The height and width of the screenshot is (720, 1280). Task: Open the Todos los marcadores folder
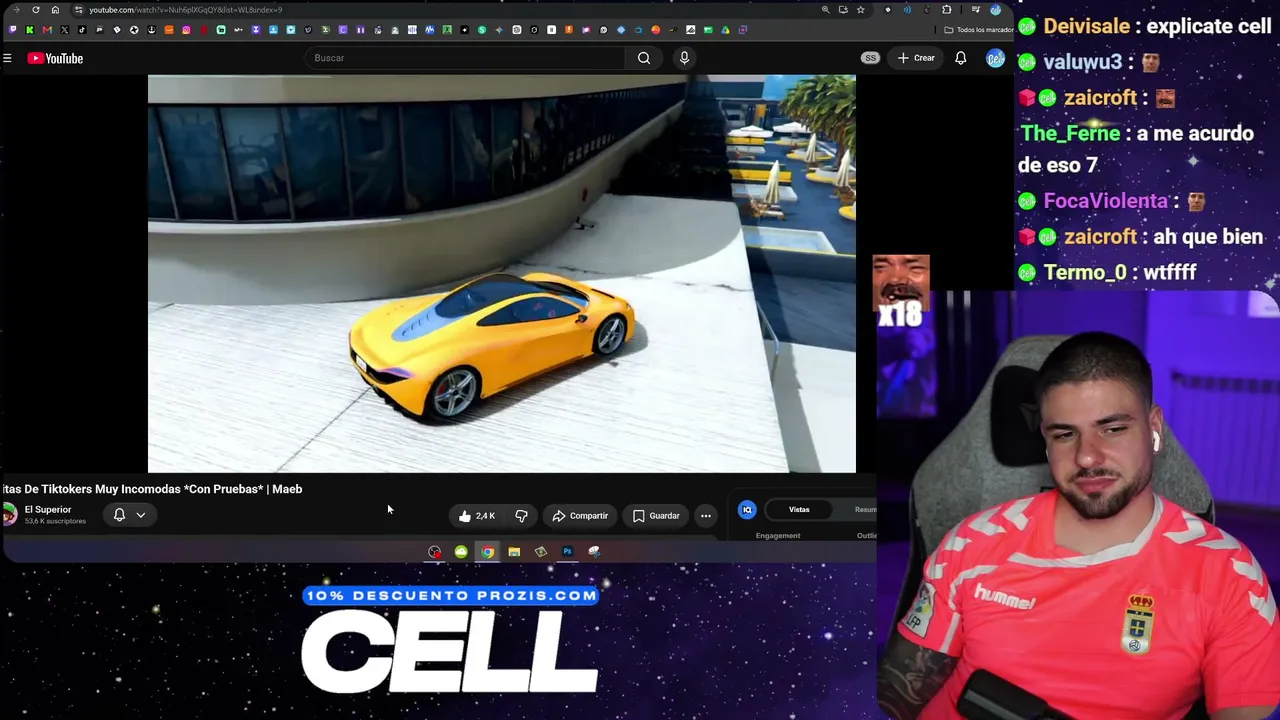point(980,30)
